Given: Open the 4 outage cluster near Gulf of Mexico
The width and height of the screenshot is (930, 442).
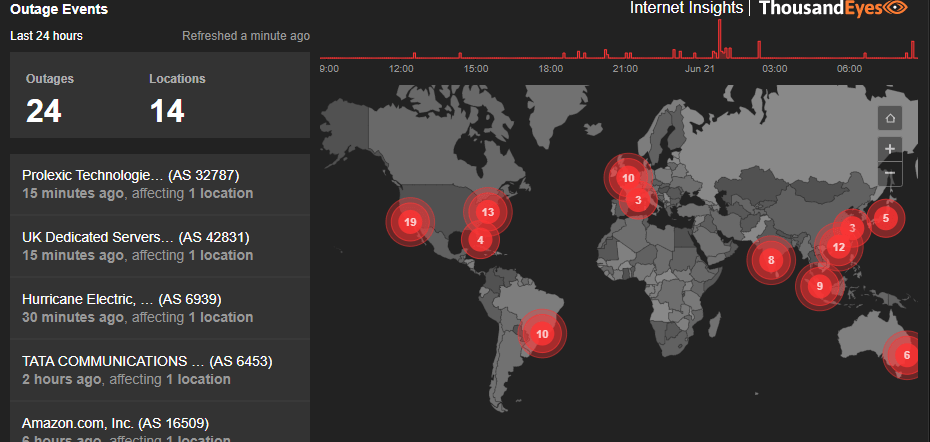Looking at the screenshot, I should coord(481,240).
